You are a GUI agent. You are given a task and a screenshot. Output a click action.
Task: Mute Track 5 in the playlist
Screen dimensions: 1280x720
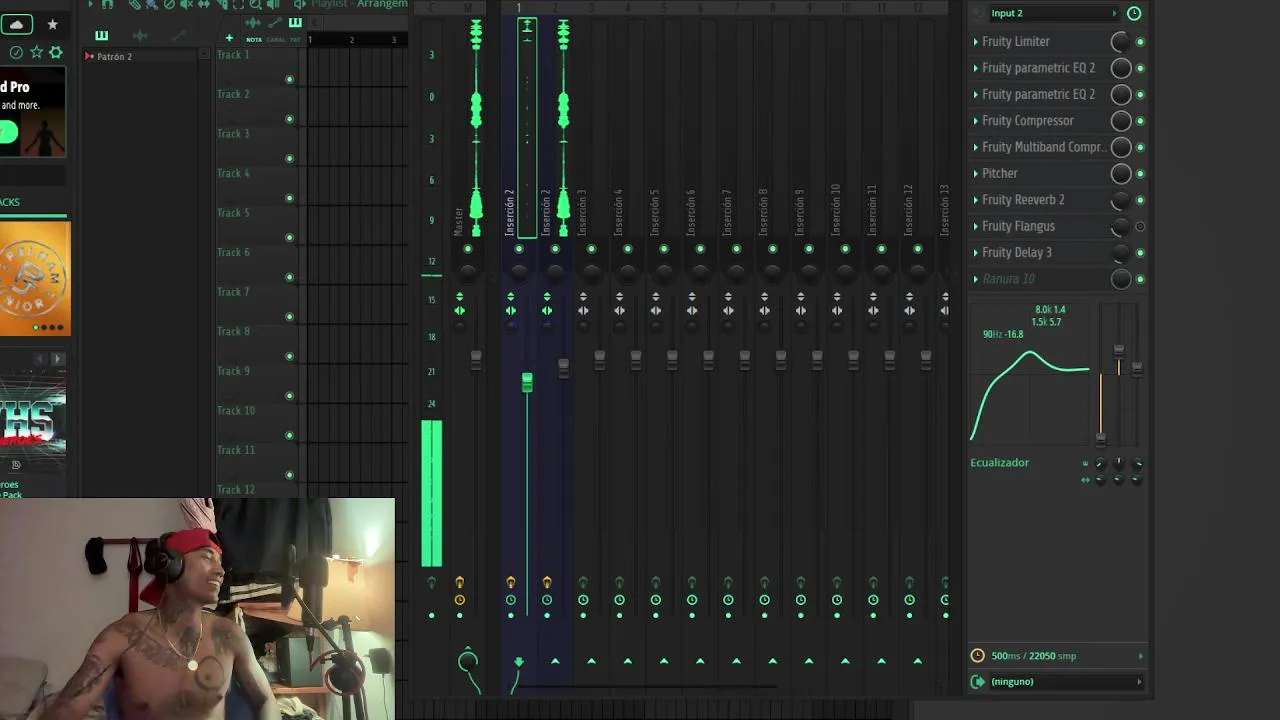click(290, 237)
